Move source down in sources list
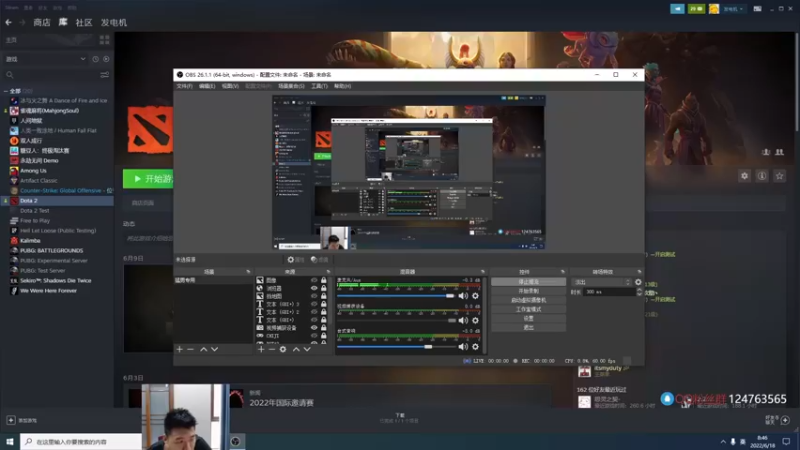Screen dimensions: 800x450 pos(307,349)
